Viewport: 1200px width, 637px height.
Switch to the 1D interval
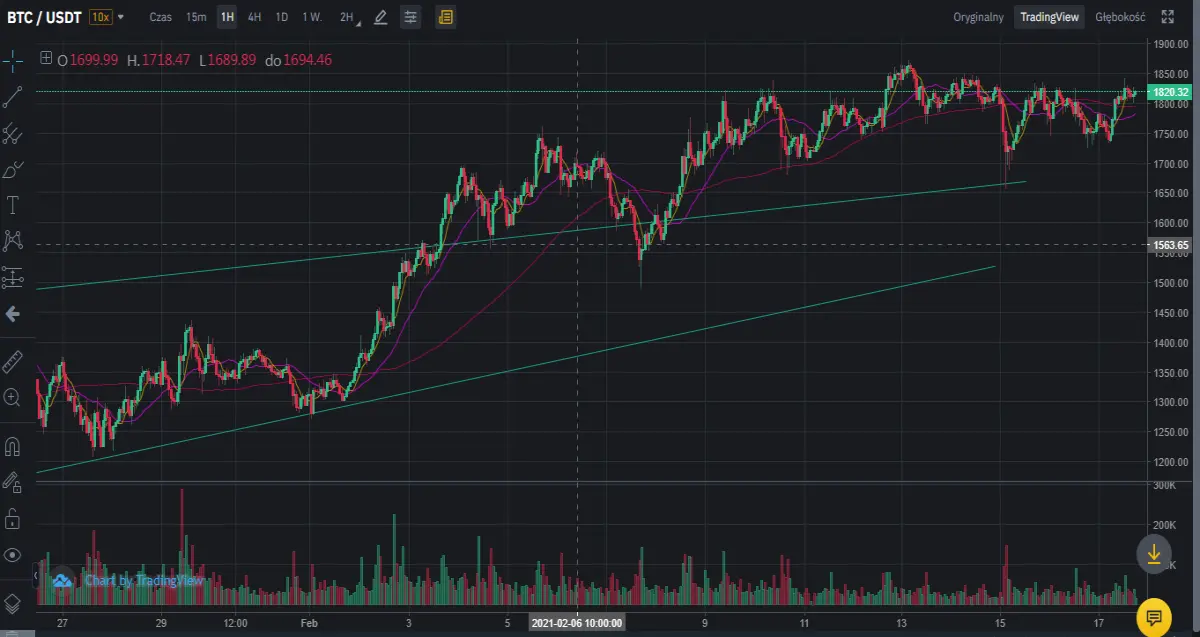(282, 17)
